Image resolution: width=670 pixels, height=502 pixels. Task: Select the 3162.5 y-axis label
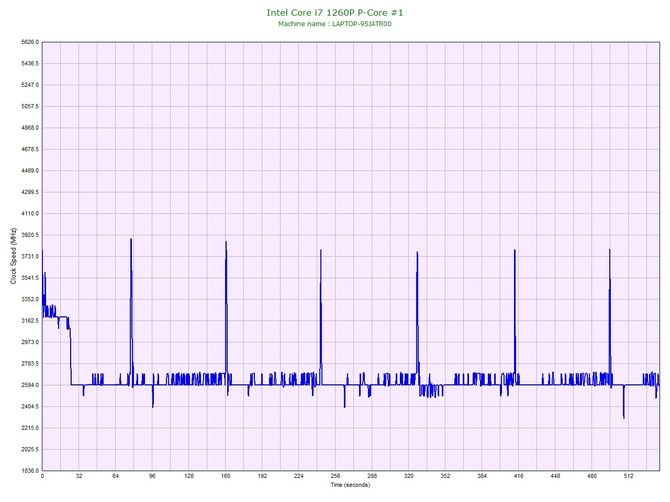pos(30,321)
